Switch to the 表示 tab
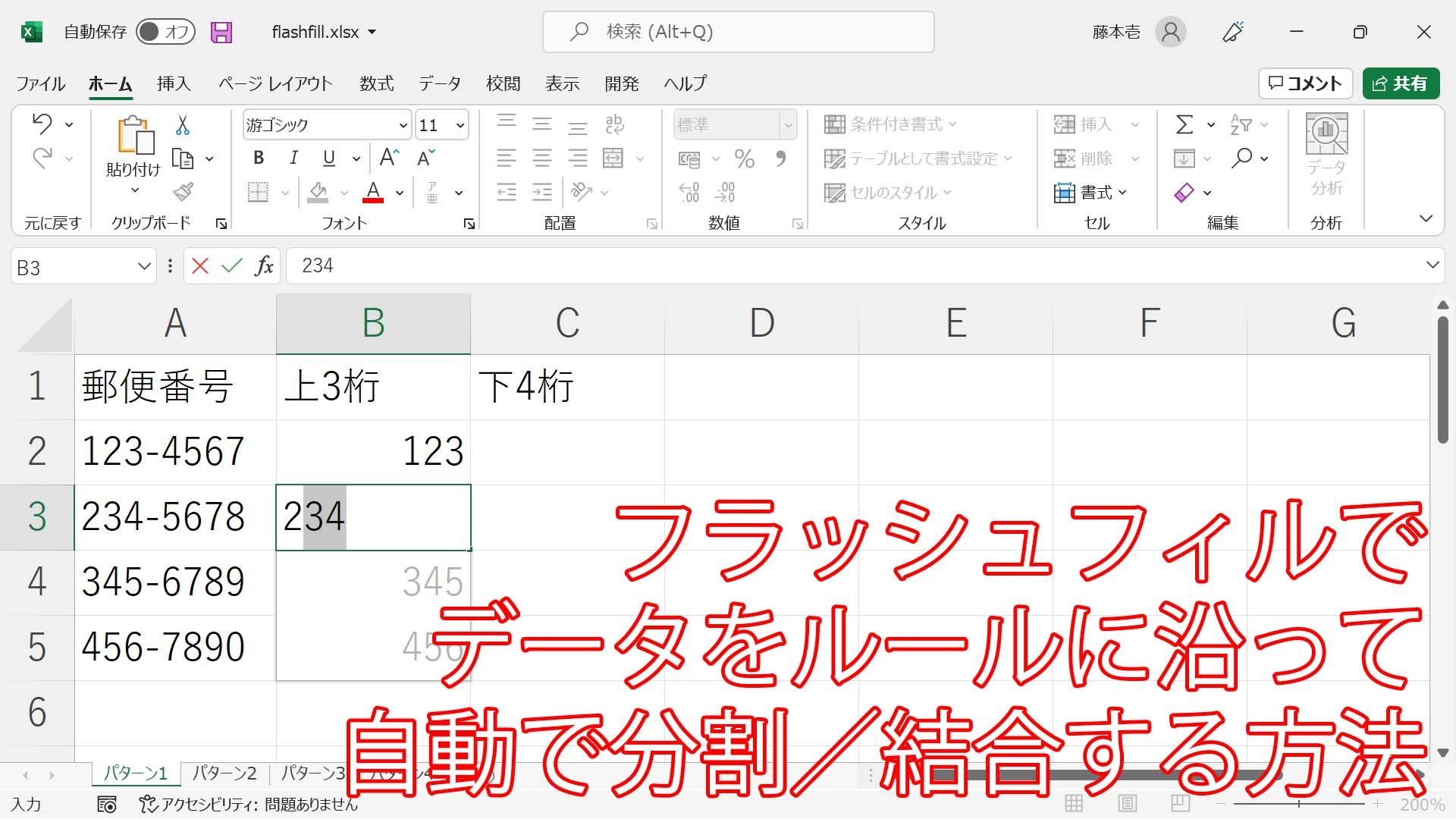Viewport: 1456px width, 819px height. [x=563, y=83]
